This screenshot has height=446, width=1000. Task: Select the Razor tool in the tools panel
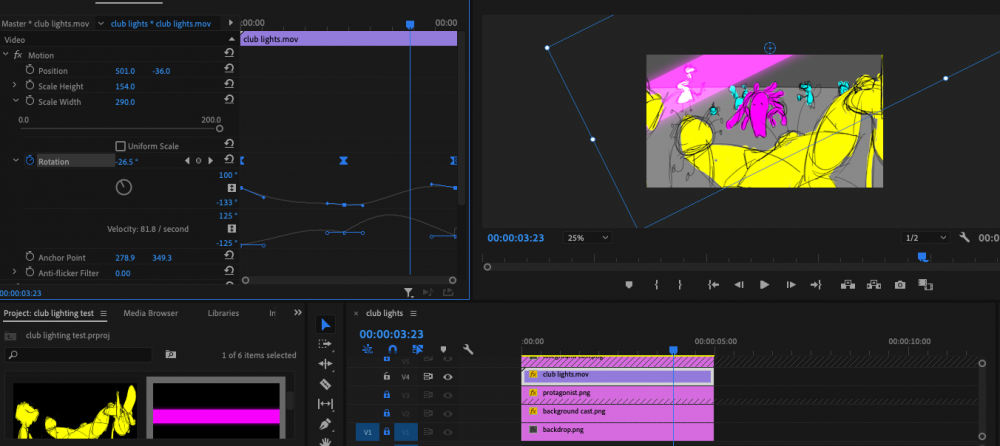point(325,384)
